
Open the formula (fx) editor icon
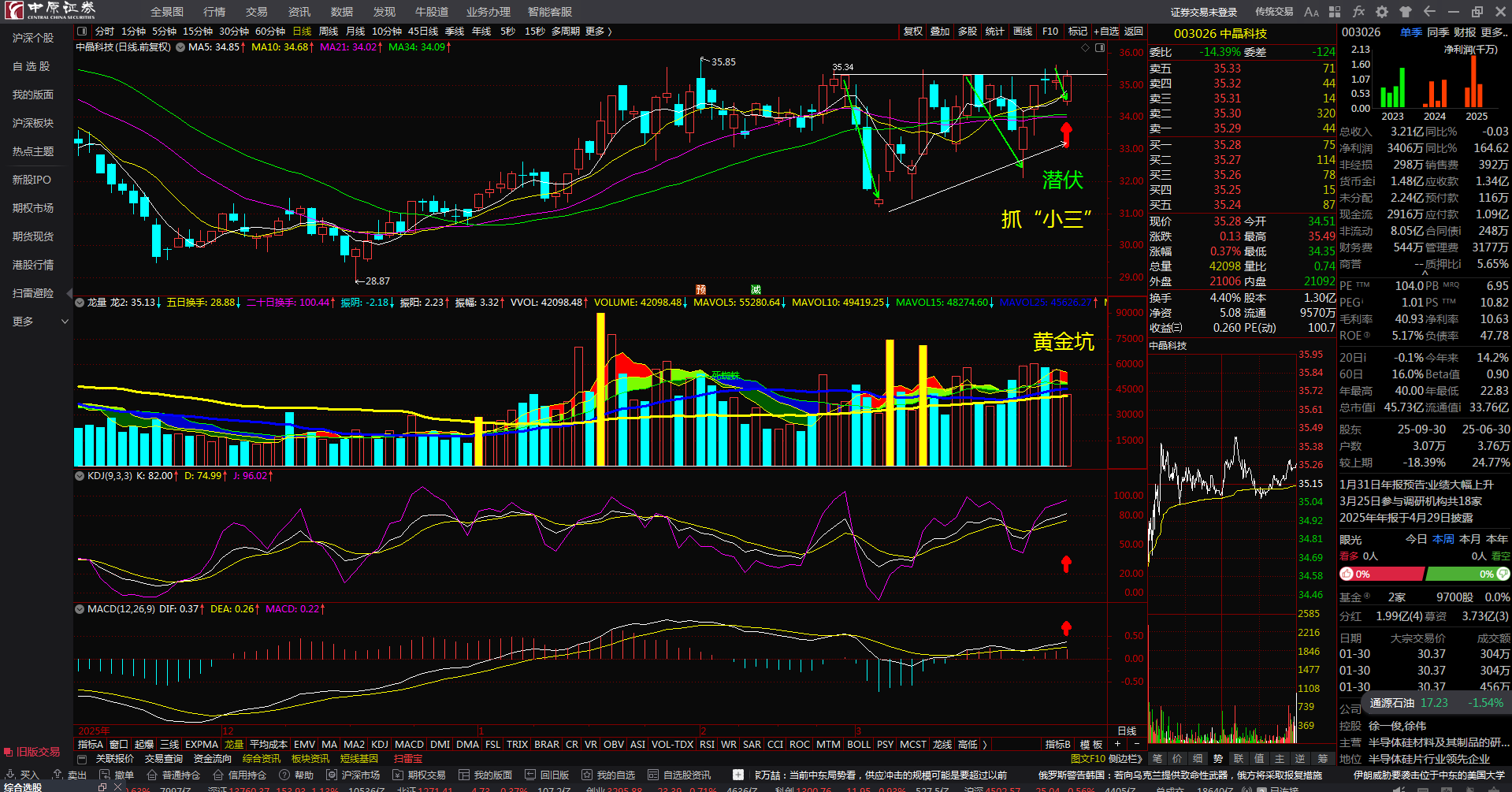pyautogui.click(x=1358, y=12)
